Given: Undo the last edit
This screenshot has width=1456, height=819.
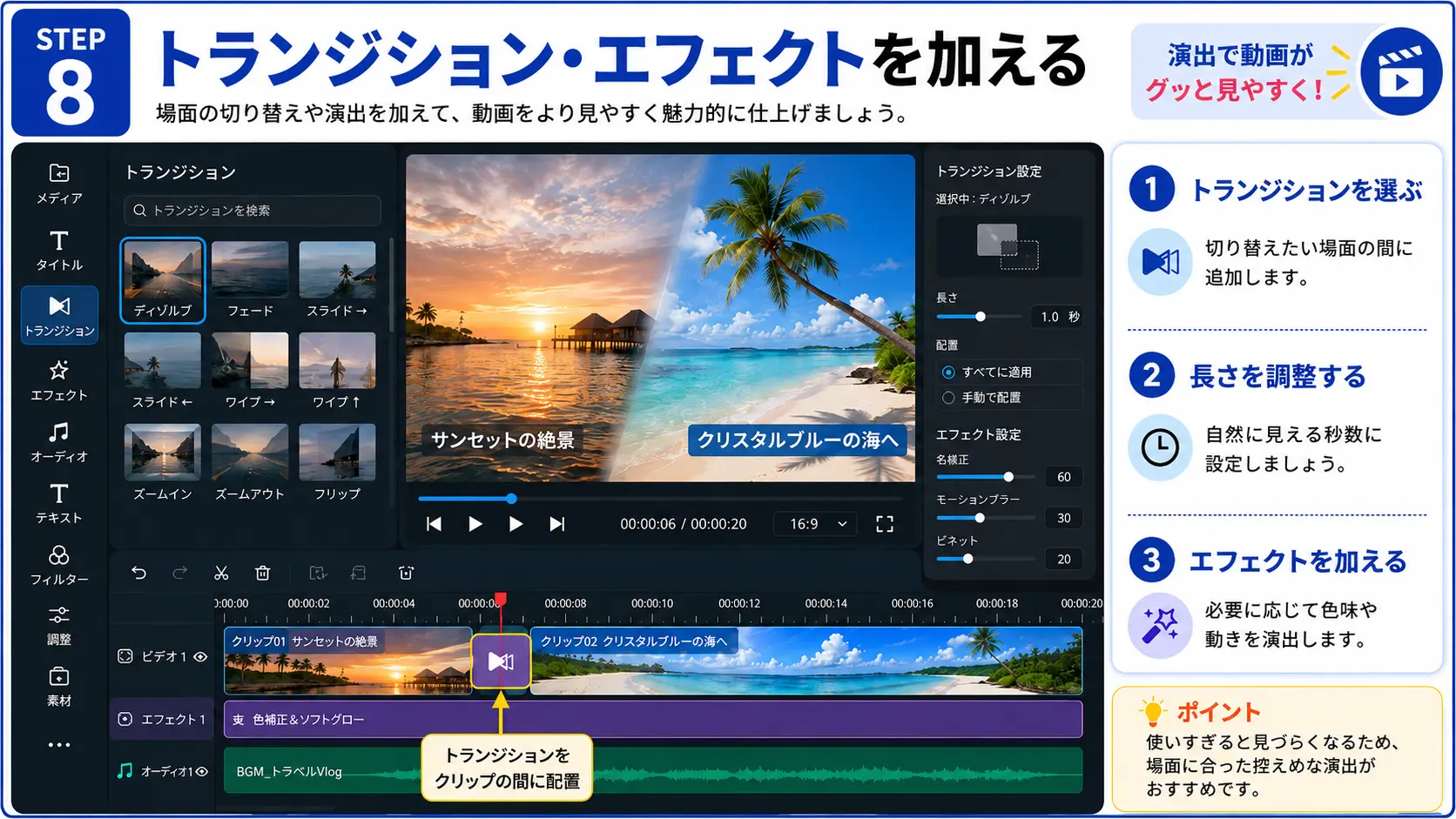Looking at the screenshot, I should click(138, 573).
